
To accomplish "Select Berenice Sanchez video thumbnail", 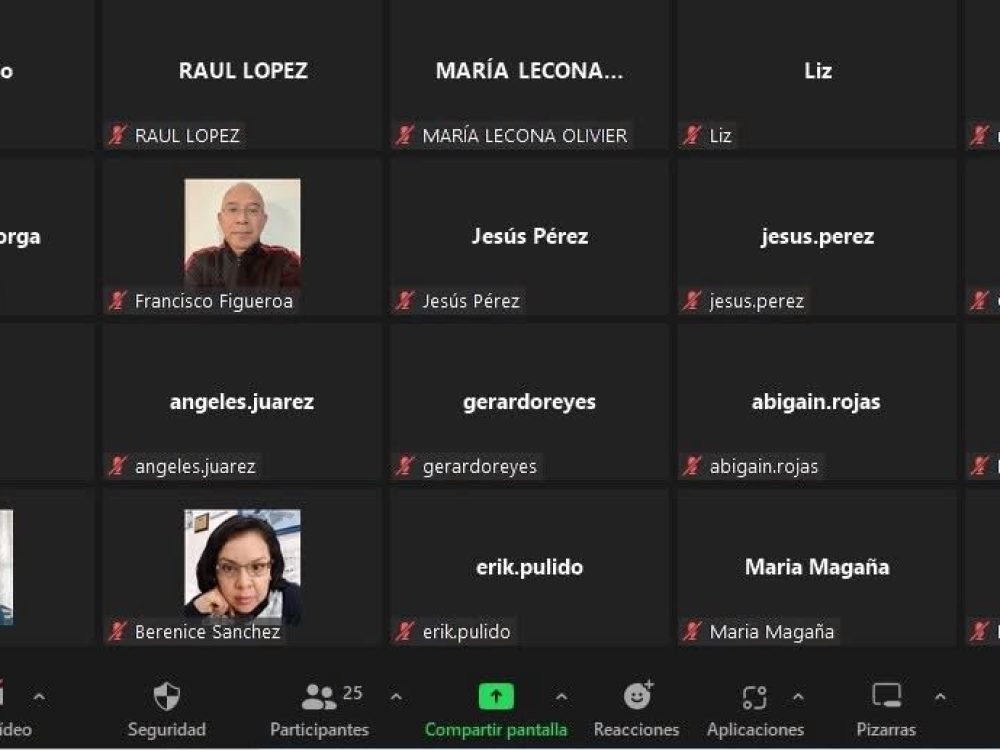I will click(242, 566).
